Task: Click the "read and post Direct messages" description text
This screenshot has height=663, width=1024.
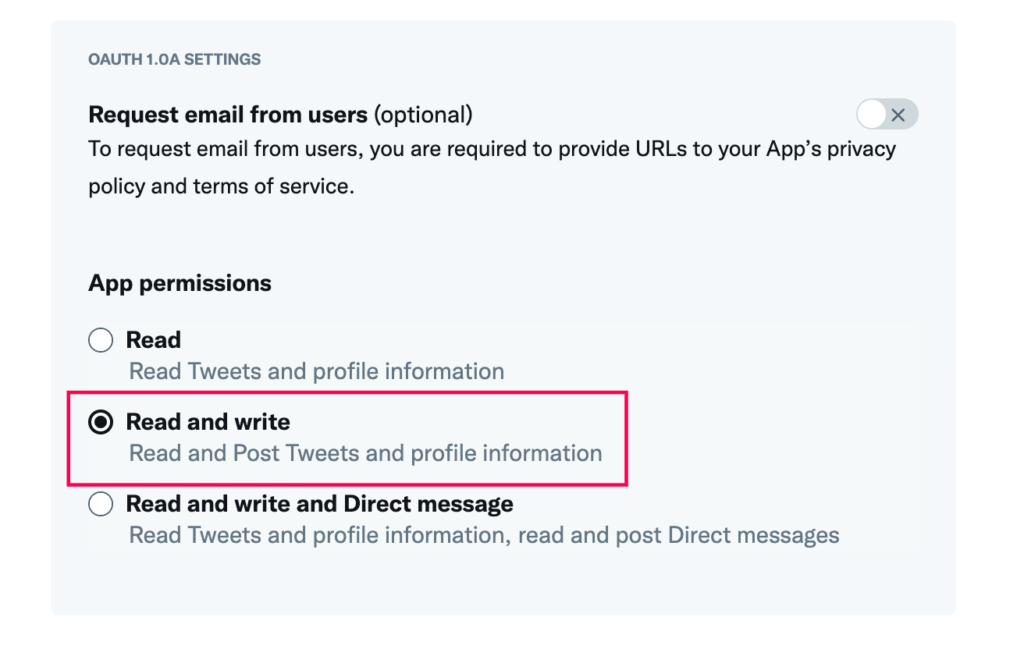Action: 679,535
